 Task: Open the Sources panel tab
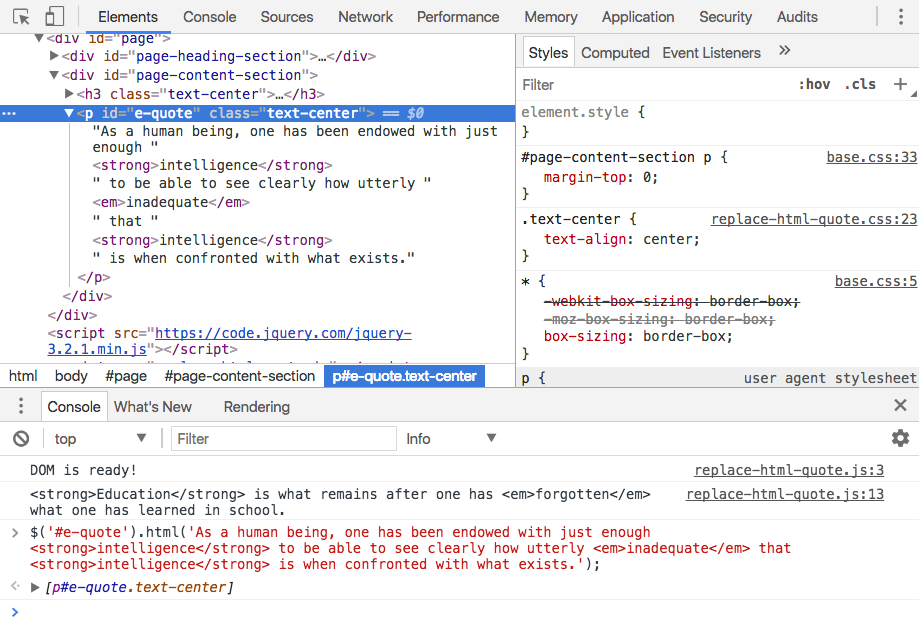(x=287, y=17)
